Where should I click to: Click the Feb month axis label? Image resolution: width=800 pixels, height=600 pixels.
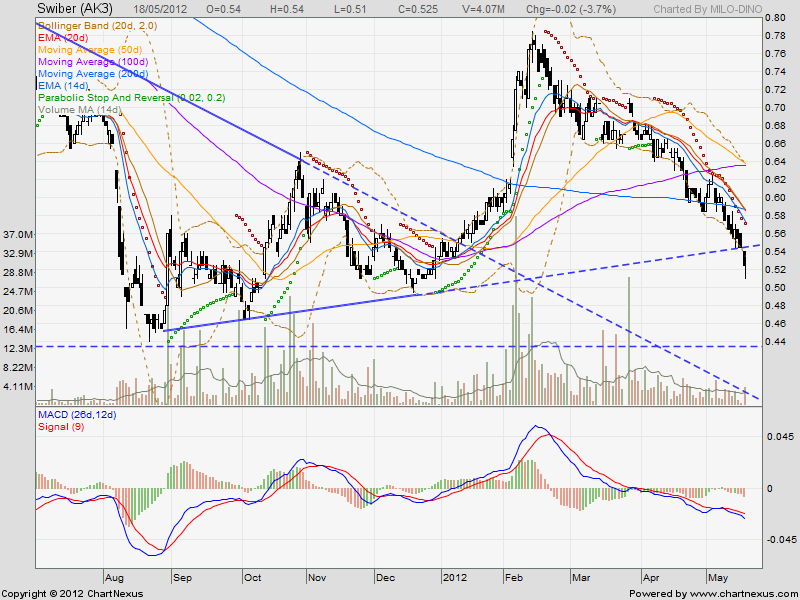coord(514,578)
